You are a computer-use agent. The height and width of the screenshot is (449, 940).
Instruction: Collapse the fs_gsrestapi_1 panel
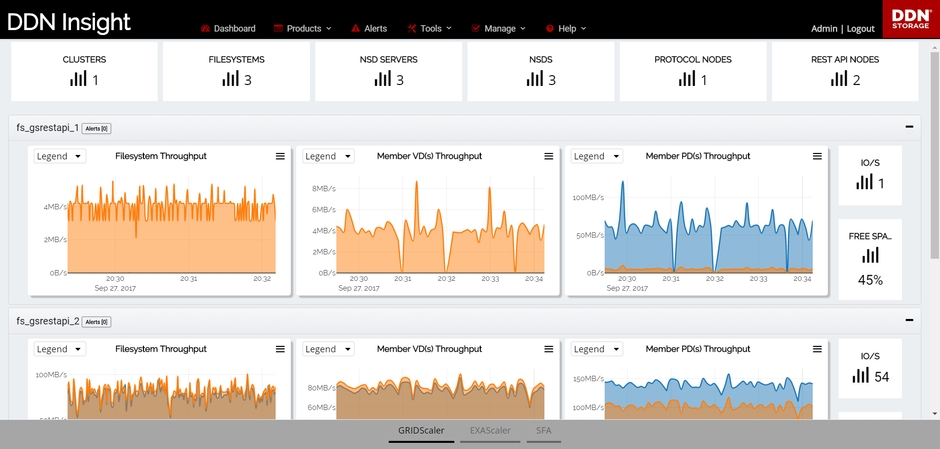909,127
